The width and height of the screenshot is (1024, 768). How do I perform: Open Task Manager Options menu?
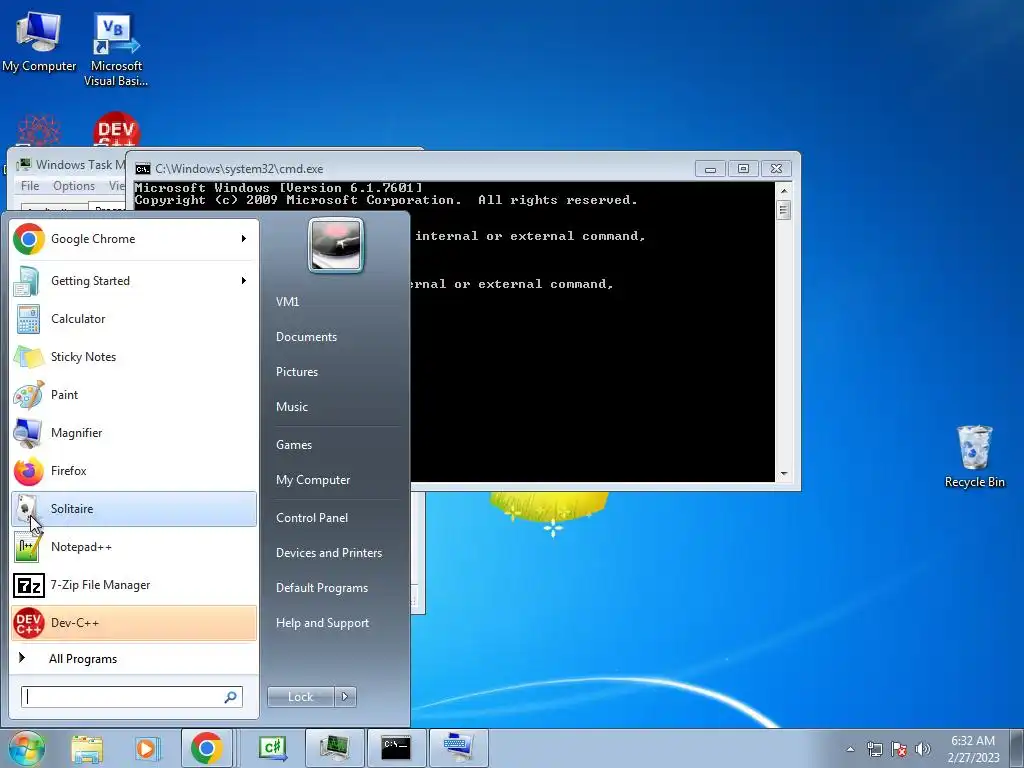pos(74,186)
